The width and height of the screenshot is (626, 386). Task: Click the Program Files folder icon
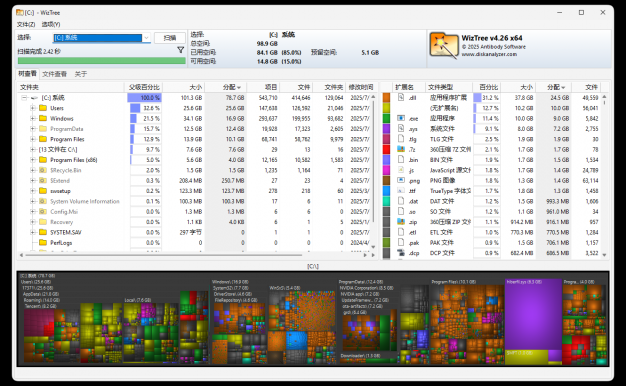[43, 139]
